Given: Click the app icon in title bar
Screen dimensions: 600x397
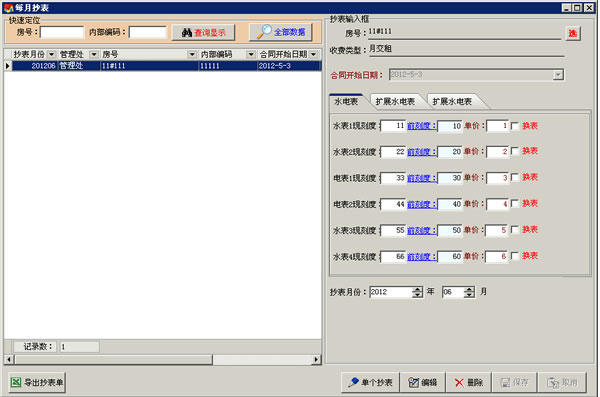Looking at the screenshot, I should pos(8,8).
